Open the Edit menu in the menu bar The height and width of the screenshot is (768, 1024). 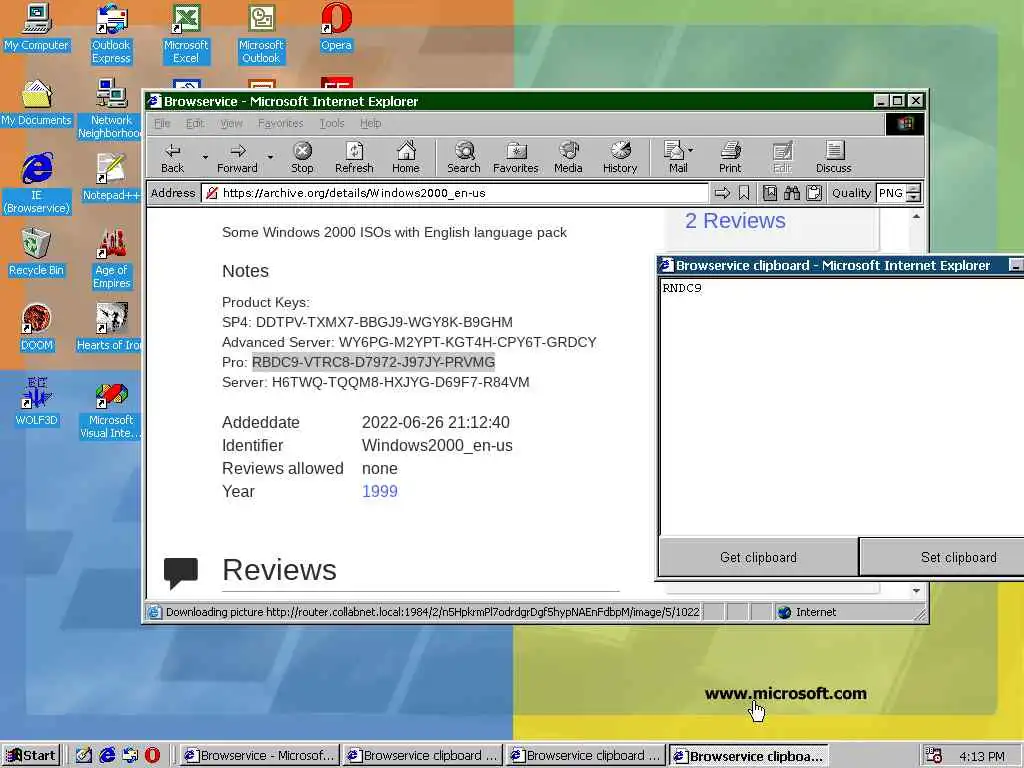coord(195,123)
